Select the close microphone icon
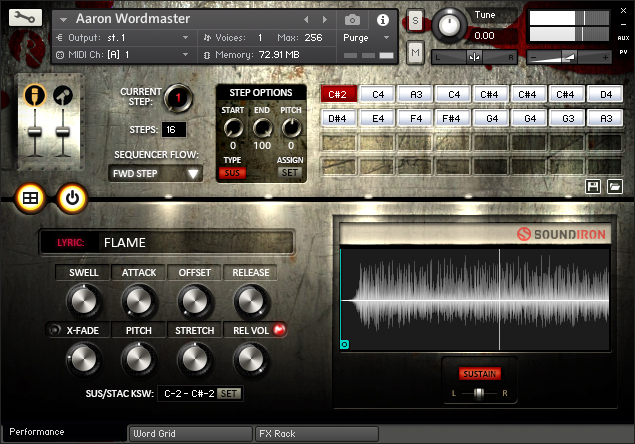Screen dimensions: 635x444 tap(35, 96)
